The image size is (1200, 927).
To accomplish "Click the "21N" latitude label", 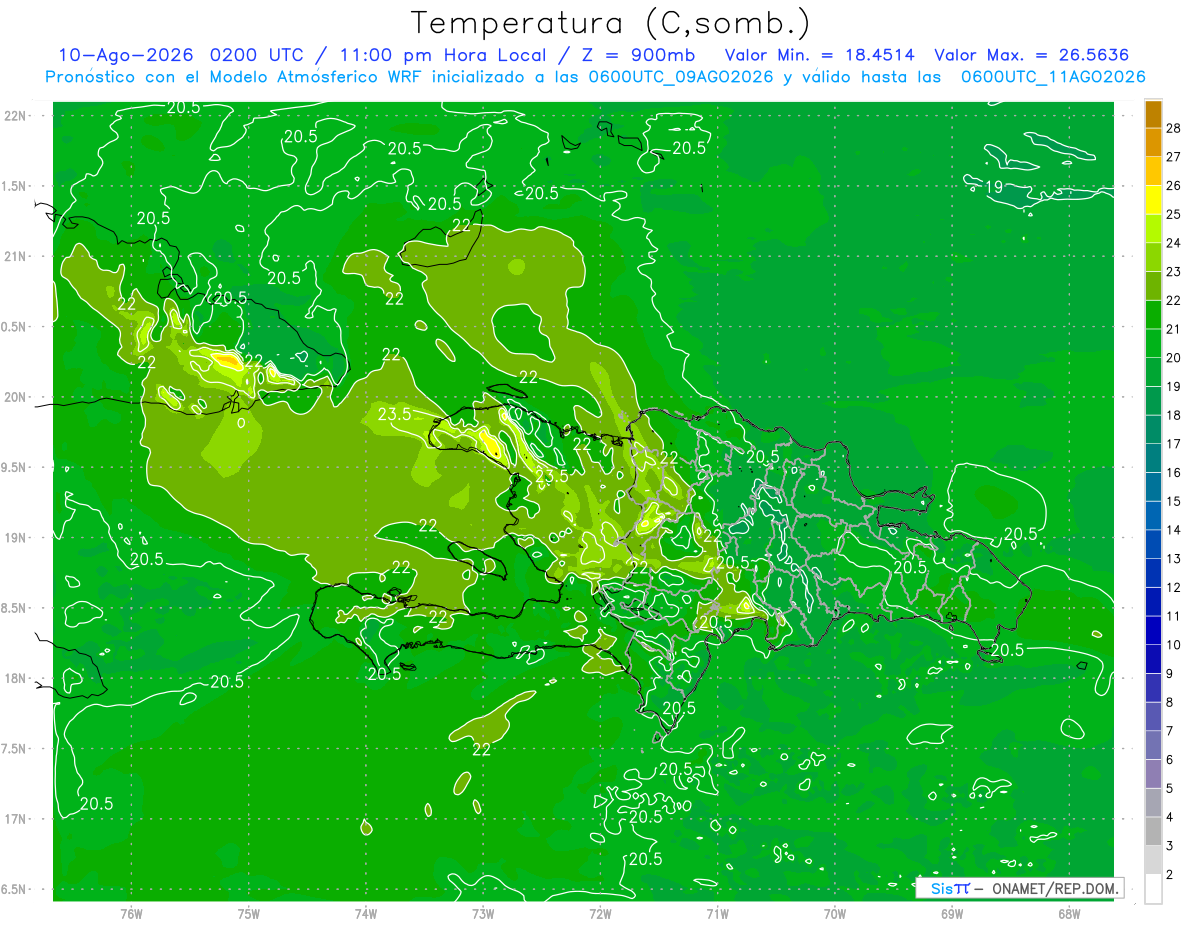I will point(14,256).
